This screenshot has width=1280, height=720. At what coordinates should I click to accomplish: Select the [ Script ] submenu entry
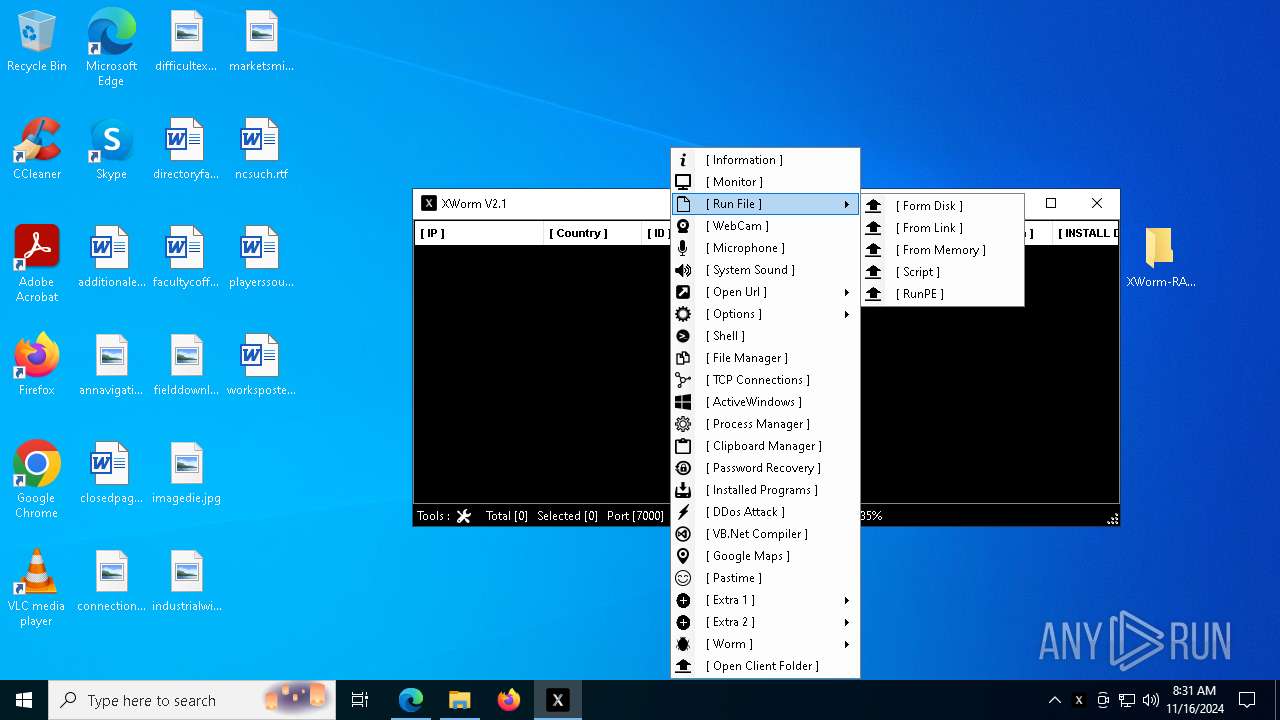click(x=943, y=272)
